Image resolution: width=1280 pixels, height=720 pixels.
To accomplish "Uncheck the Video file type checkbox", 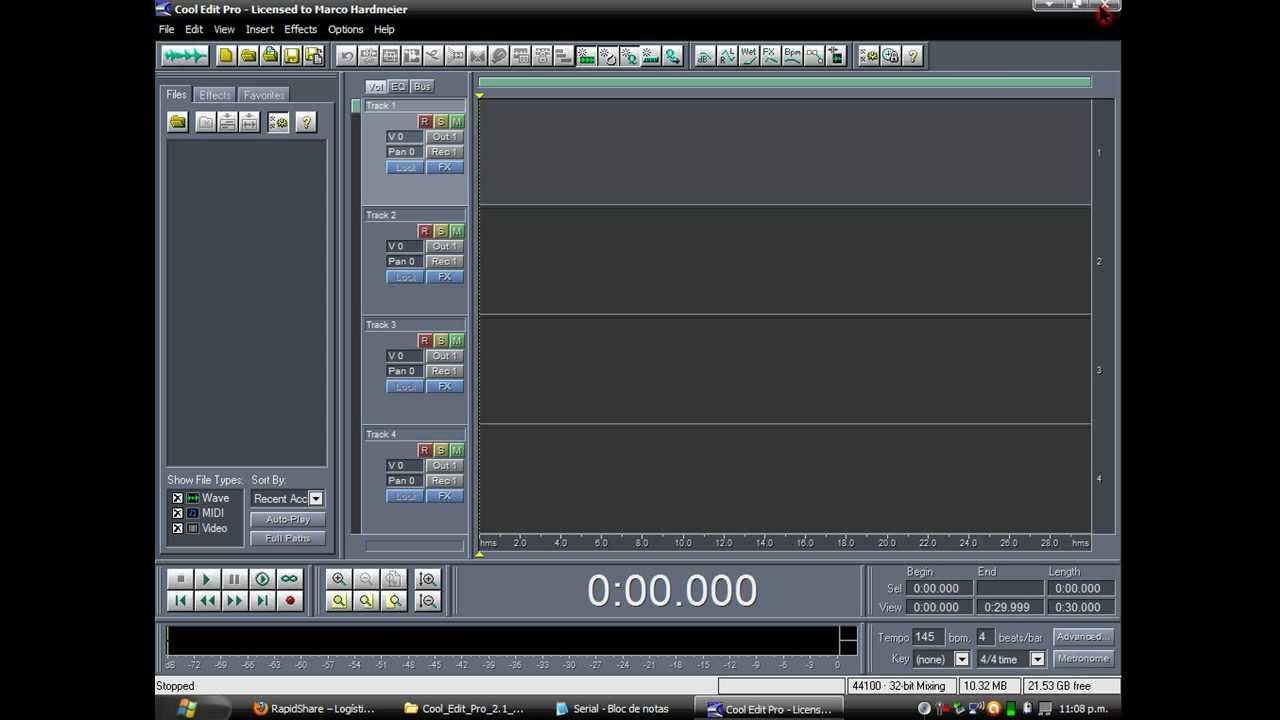I will coord(178,528).
